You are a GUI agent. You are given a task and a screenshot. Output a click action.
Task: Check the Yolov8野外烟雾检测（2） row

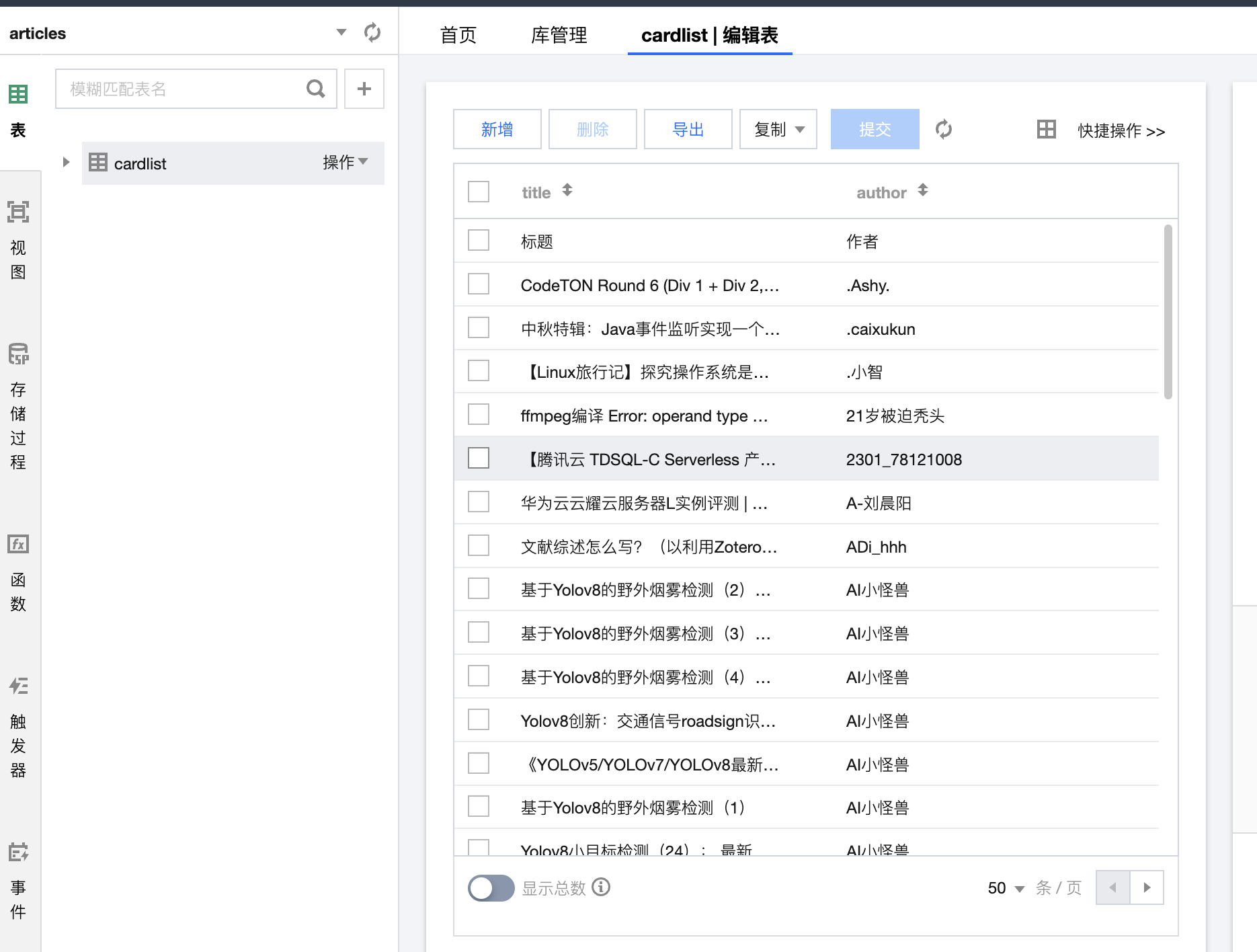click(479, 588)
